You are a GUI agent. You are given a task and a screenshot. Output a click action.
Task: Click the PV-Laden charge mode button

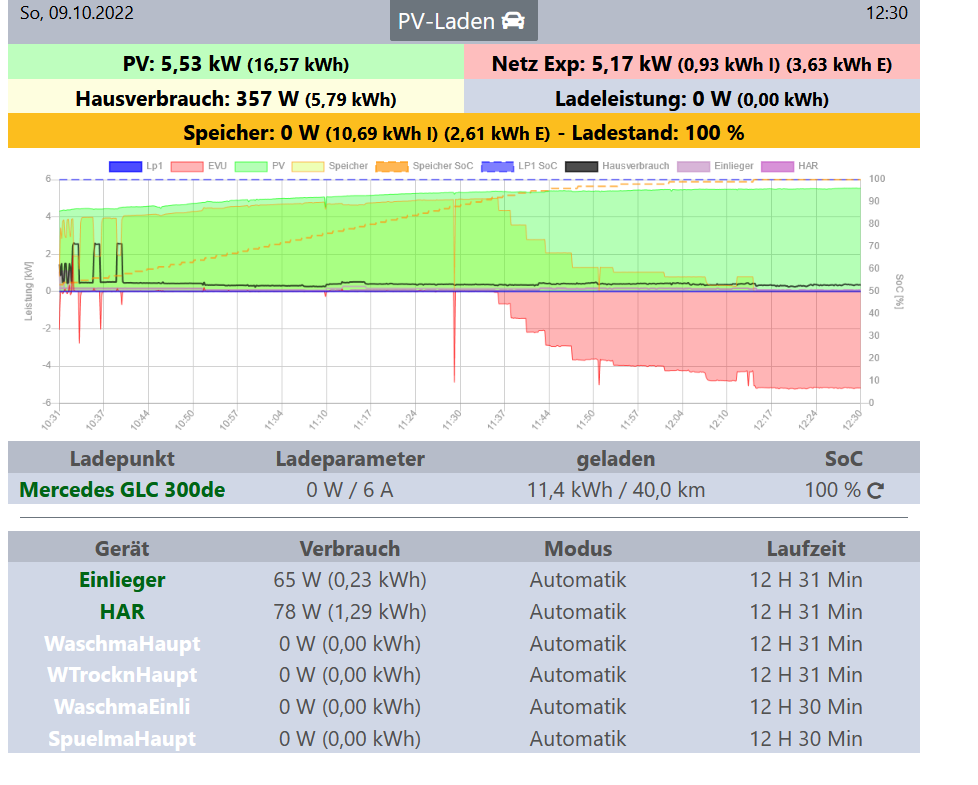(x=463, y=21)
